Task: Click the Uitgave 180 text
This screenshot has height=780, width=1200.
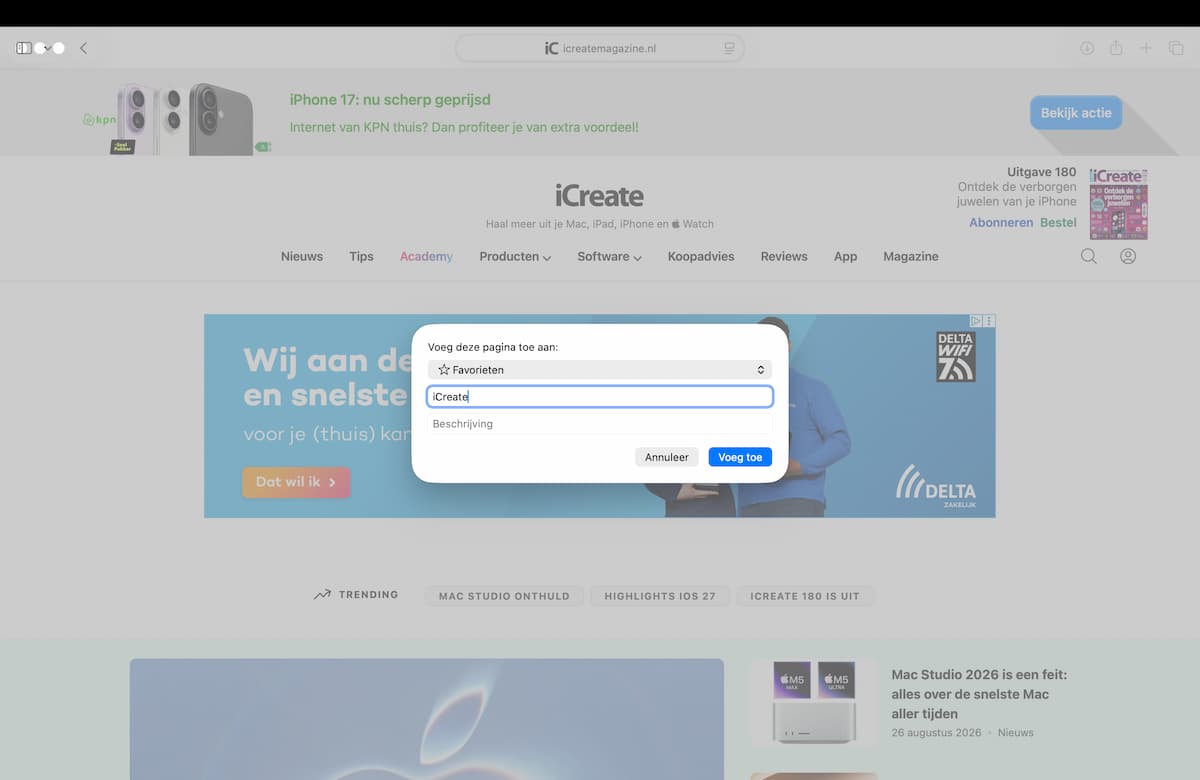Action: coord(1042,172)
